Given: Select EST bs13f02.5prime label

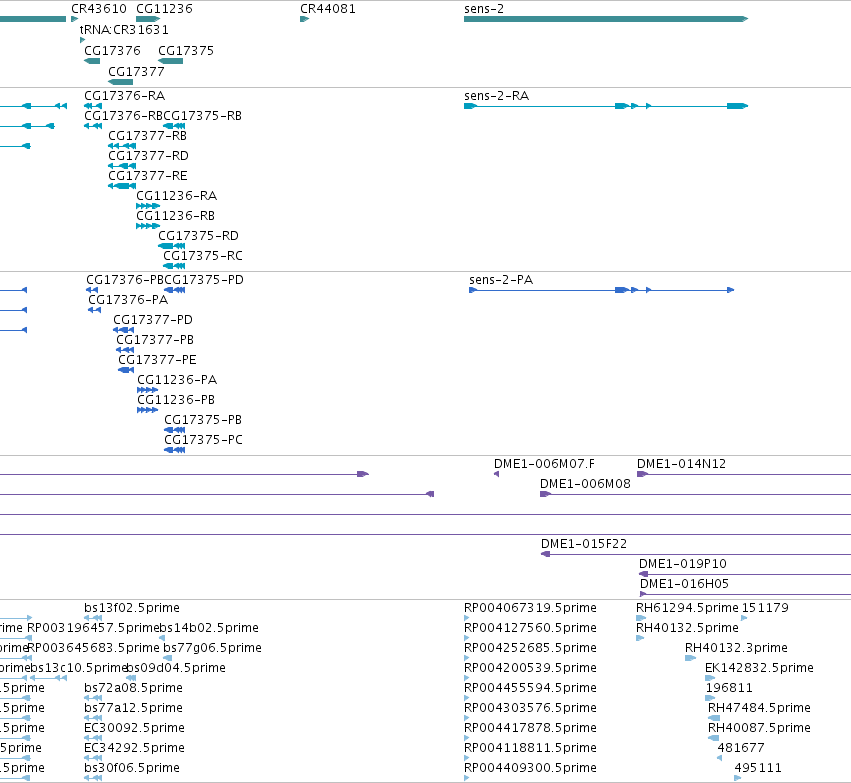Looking at the screenshot, I should click(132, 608).
